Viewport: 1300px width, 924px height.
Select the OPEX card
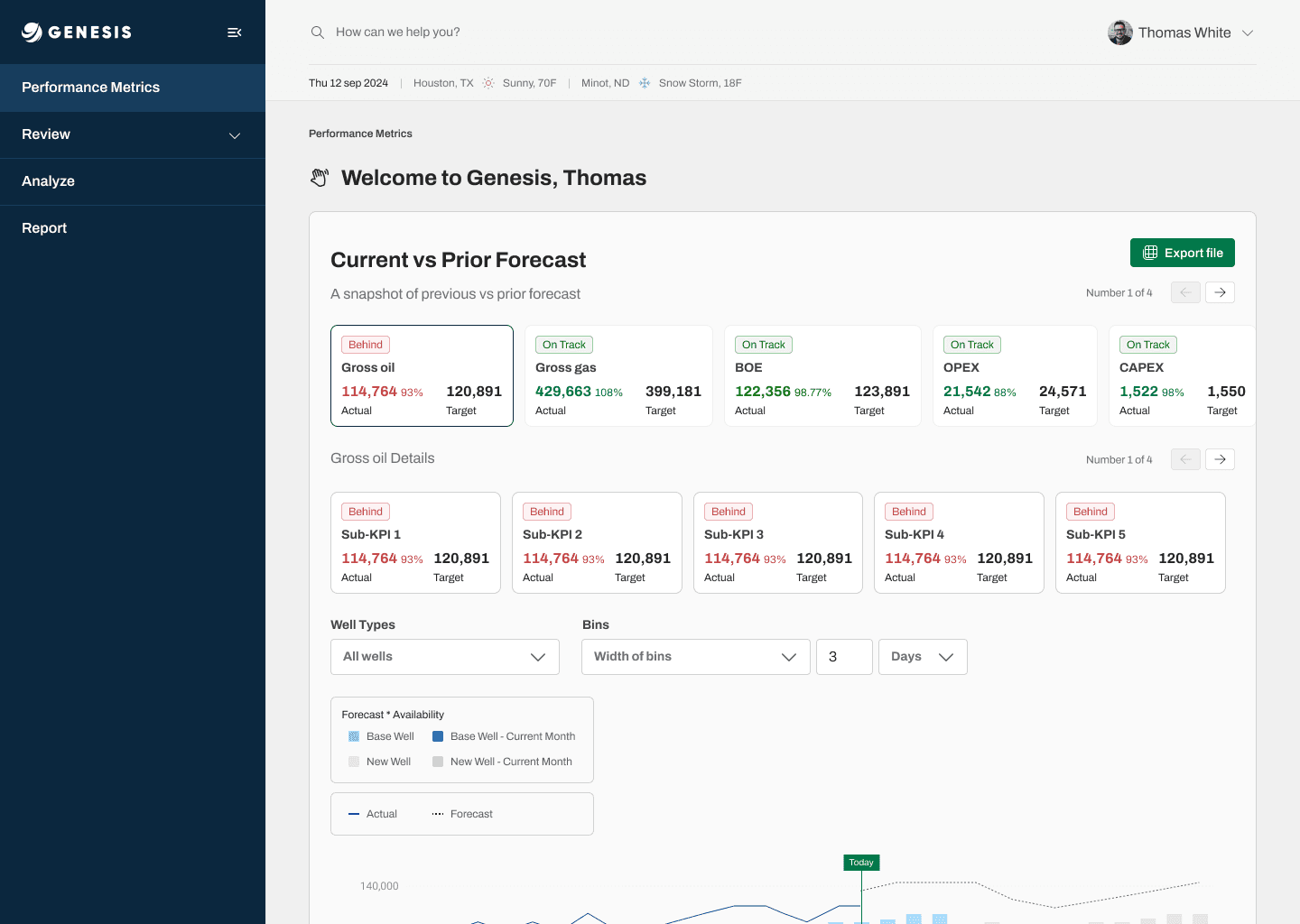tap(1015, 375)
